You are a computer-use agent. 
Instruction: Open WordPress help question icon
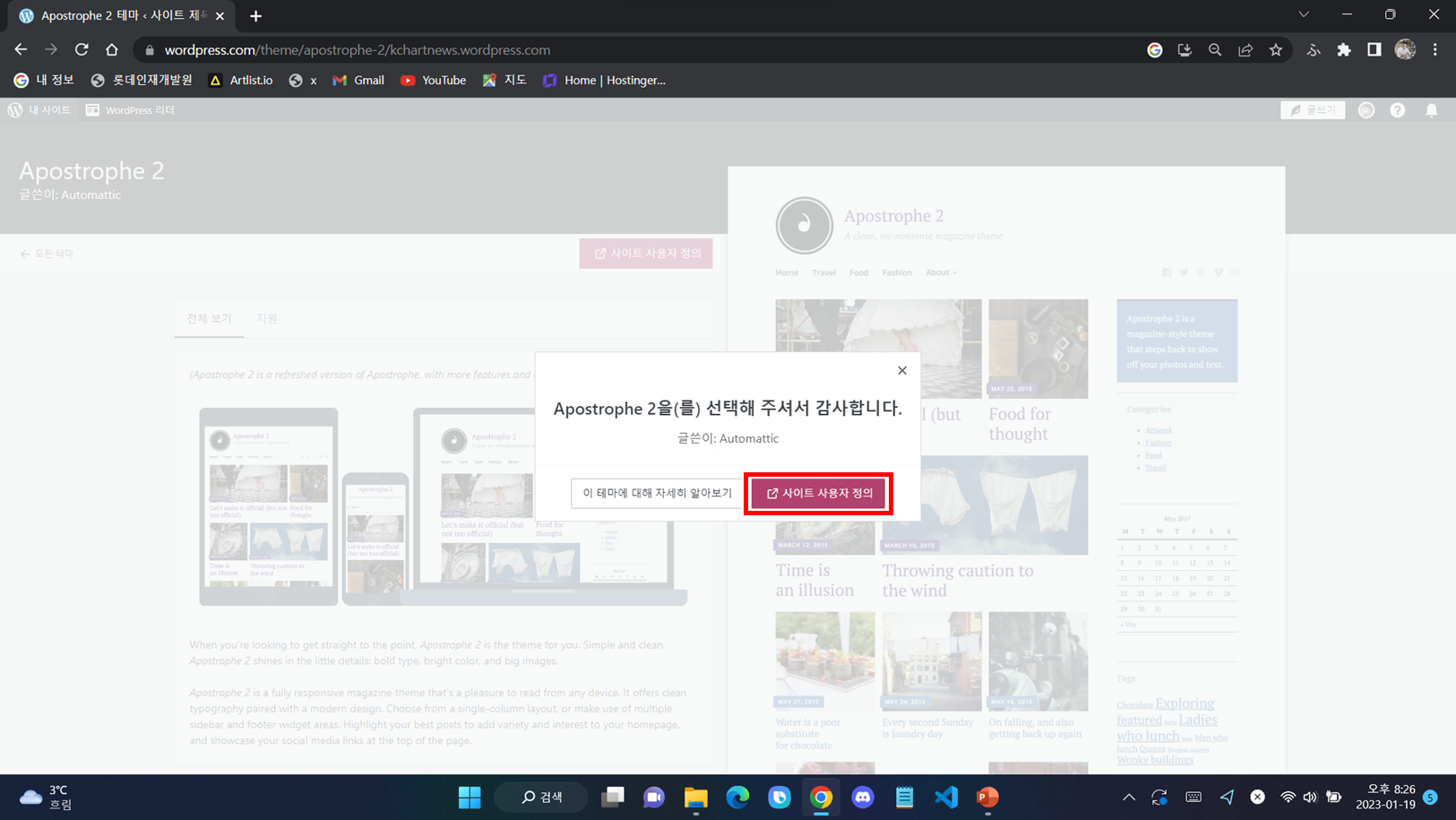point(1398,110)
